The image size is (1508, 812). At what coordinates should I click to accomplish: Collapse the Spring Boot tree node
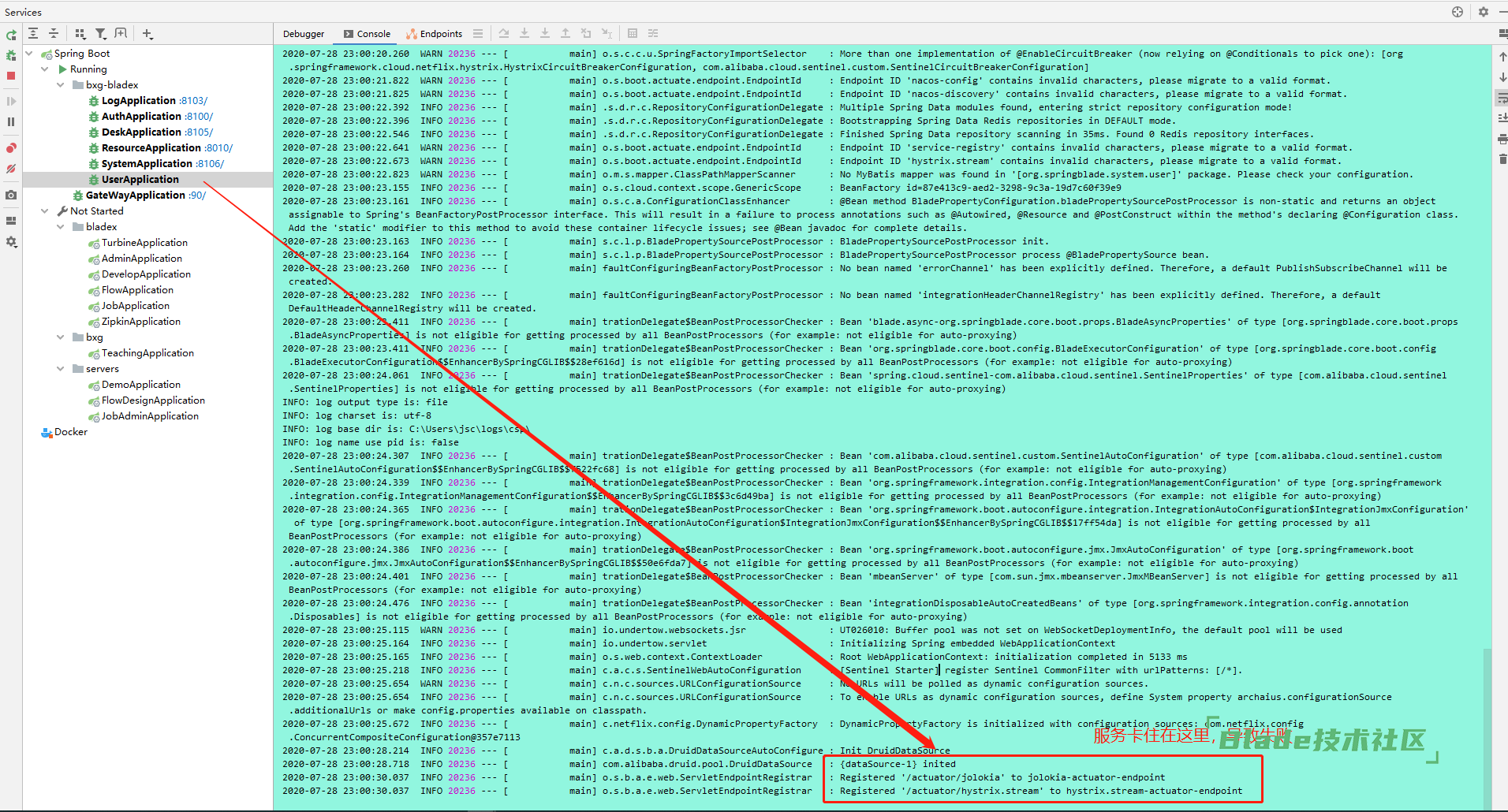(29, 54)
